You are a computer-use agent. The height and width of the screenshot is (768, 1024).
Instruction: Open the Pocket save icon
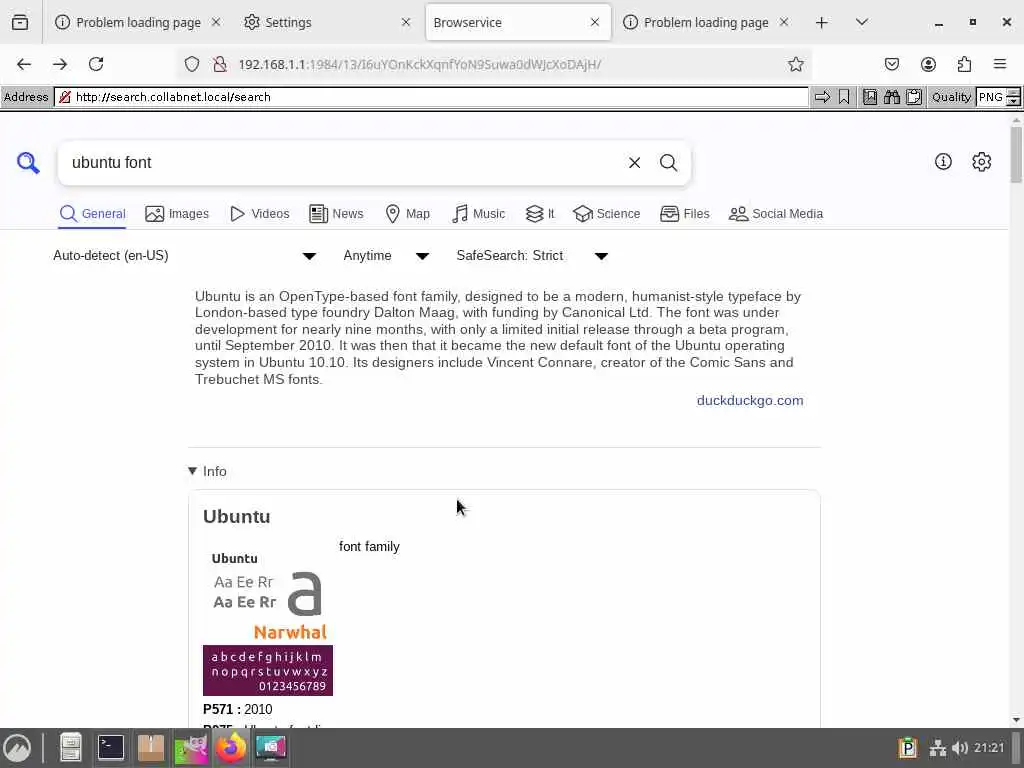(891, 64)
